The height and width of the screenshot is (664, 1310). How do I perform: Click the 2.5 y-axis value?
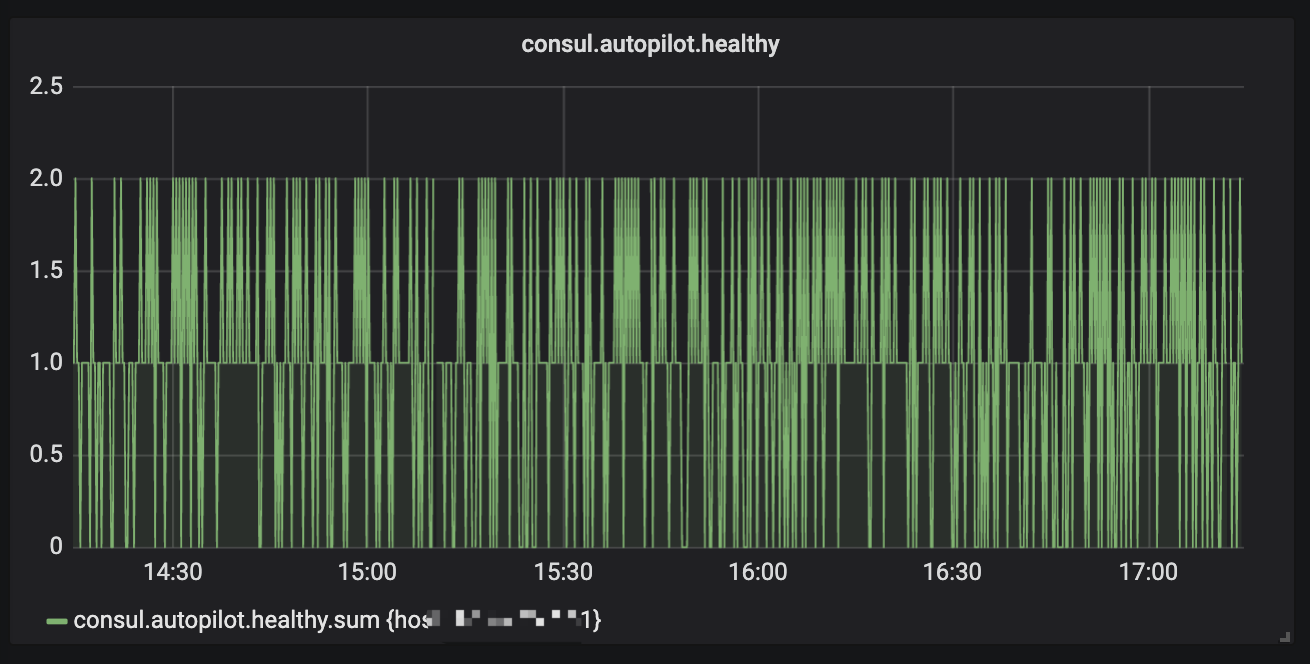coord(47,87)
